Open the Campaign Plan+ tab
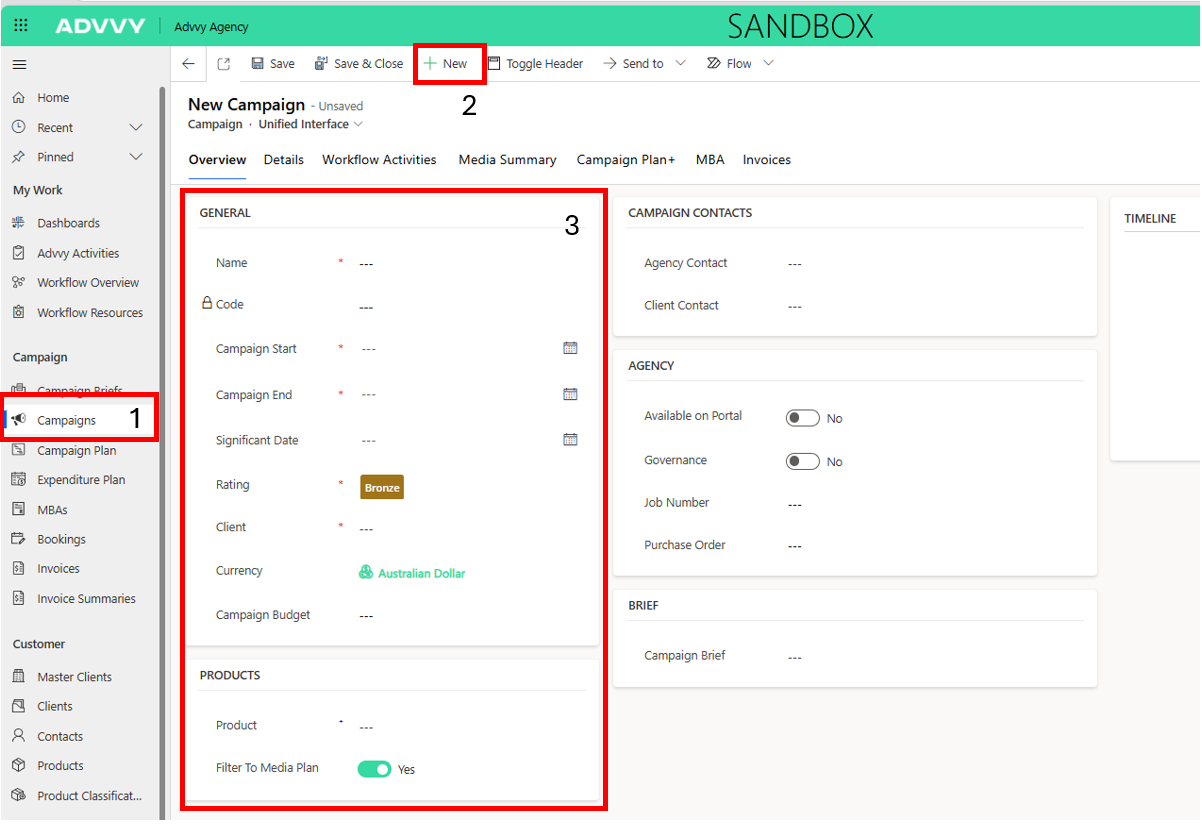Image resolution: width=1202 pixels, height=826 pixels. point(626,159)
